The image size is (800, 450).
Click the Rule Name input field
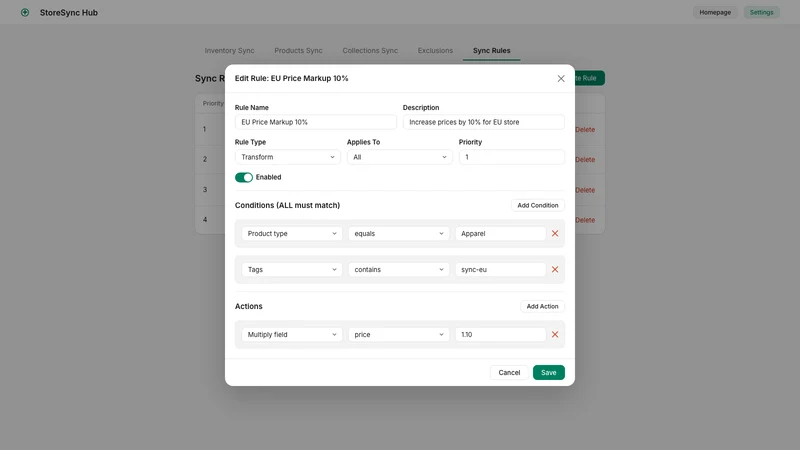(316, 122)
